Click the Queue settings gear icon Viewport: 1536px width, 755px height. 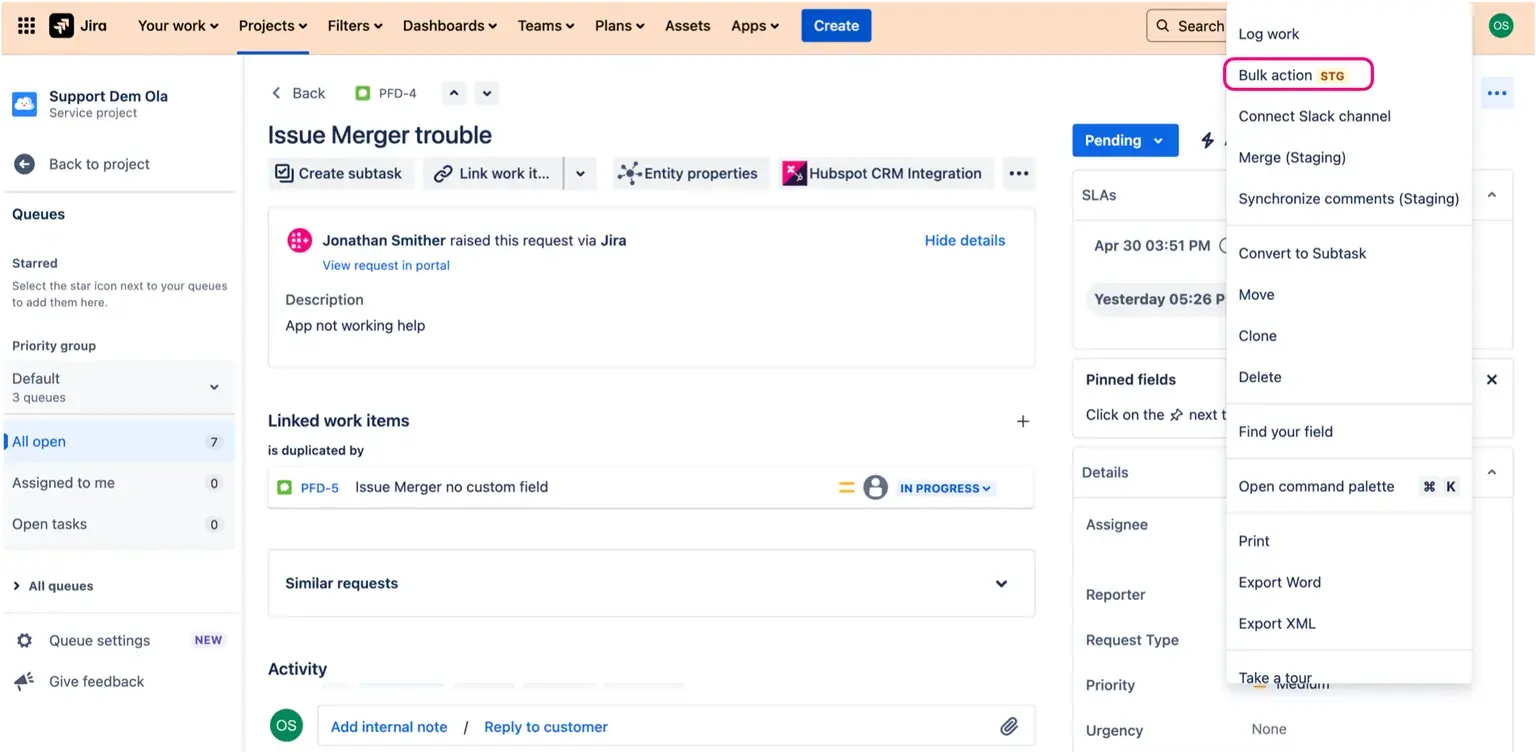pos(24,641)
